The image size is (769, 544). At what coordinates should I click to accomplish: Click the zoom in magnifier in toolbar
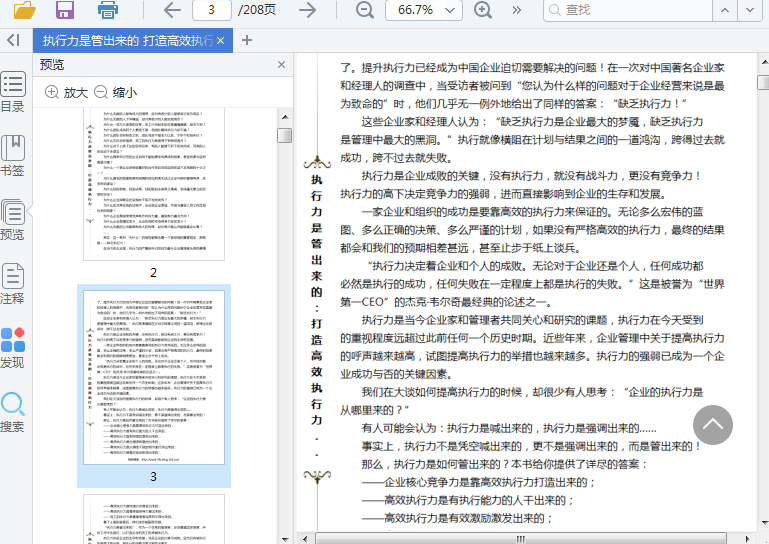tap(483, 10)
